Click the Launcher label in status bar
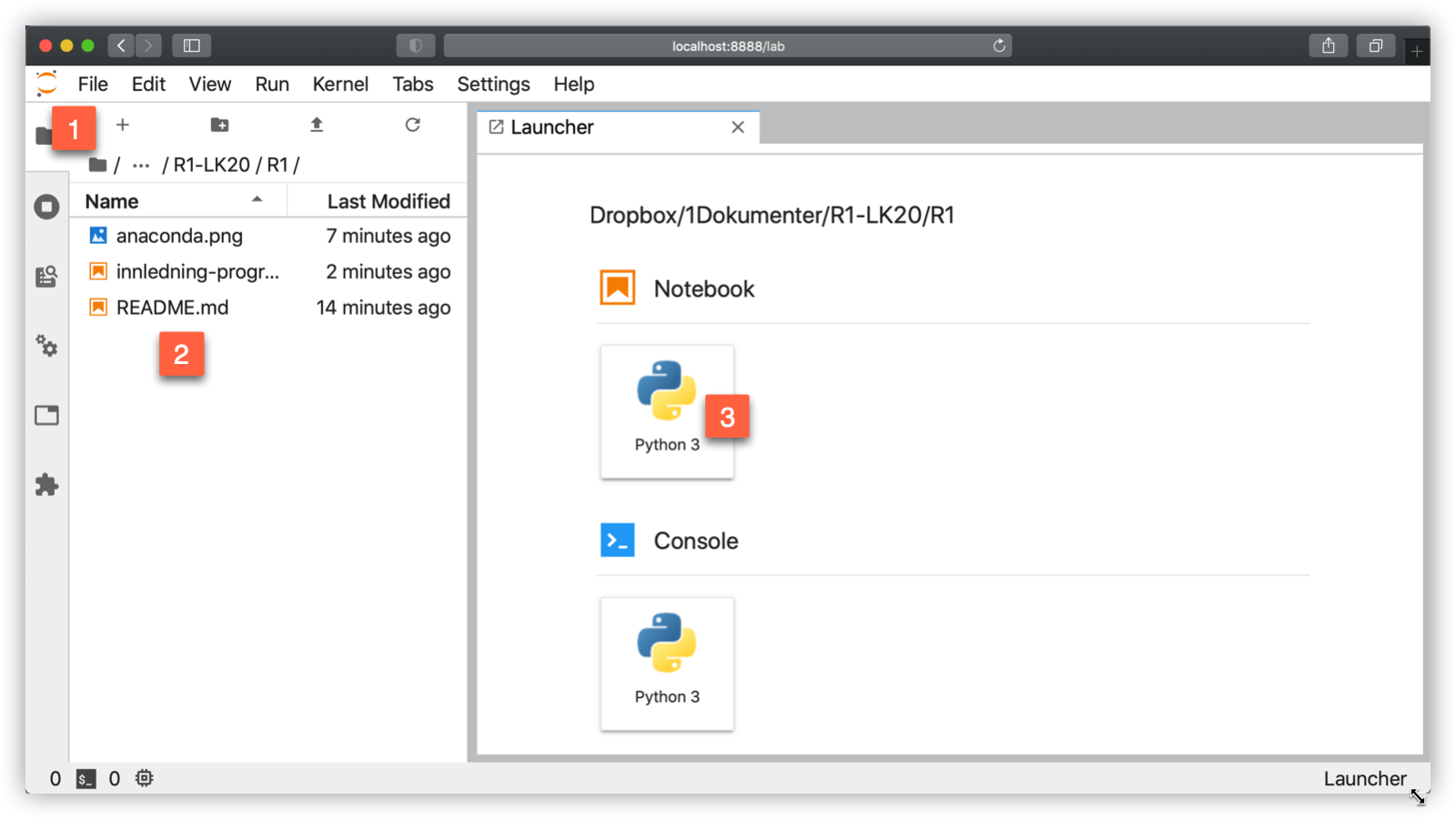Image resolution: width=1456 pixels, height=819 pixels. pos(1364,779)
